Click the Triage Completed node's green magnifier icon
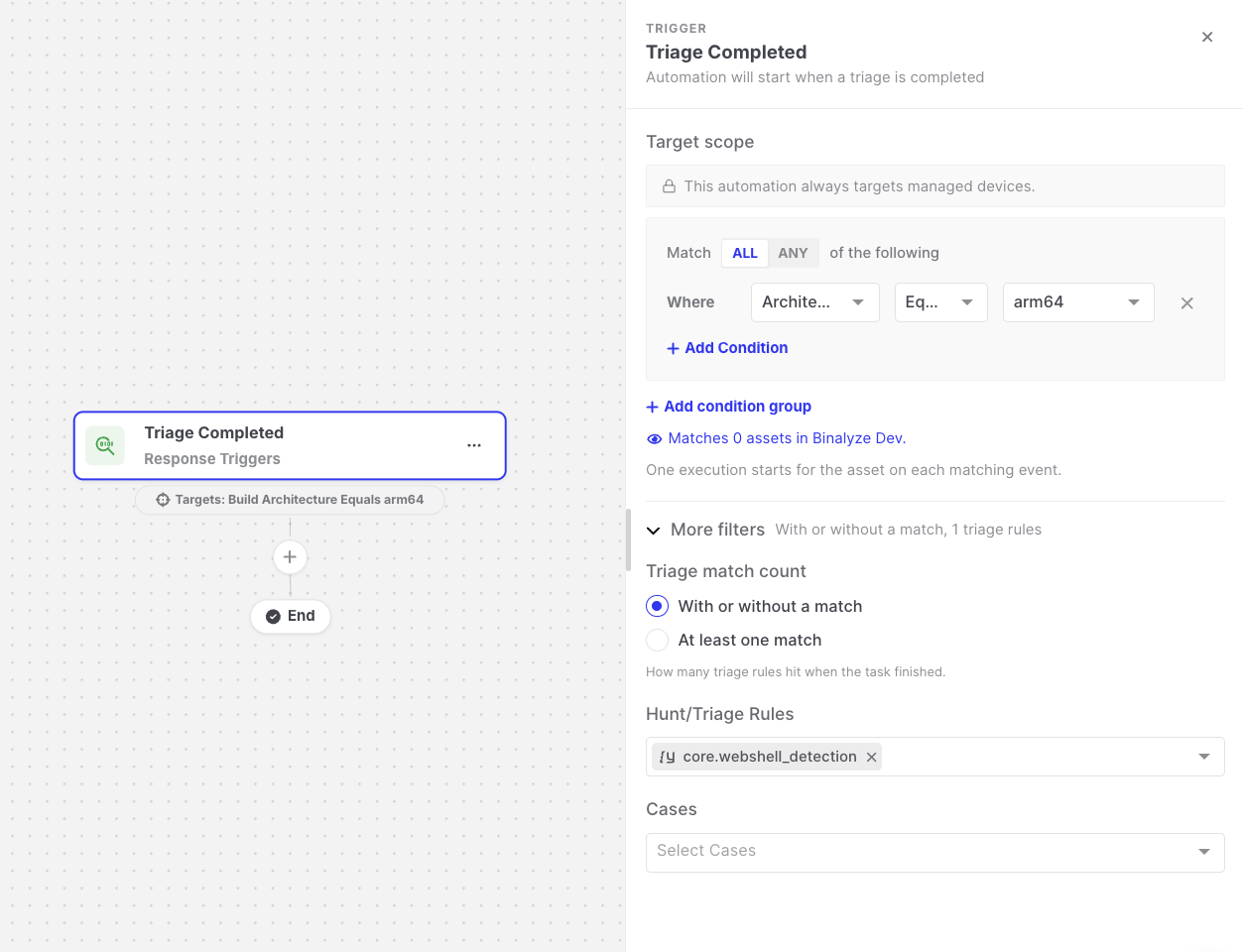This screenshot has width=1243, height=952. click(105, 445)
